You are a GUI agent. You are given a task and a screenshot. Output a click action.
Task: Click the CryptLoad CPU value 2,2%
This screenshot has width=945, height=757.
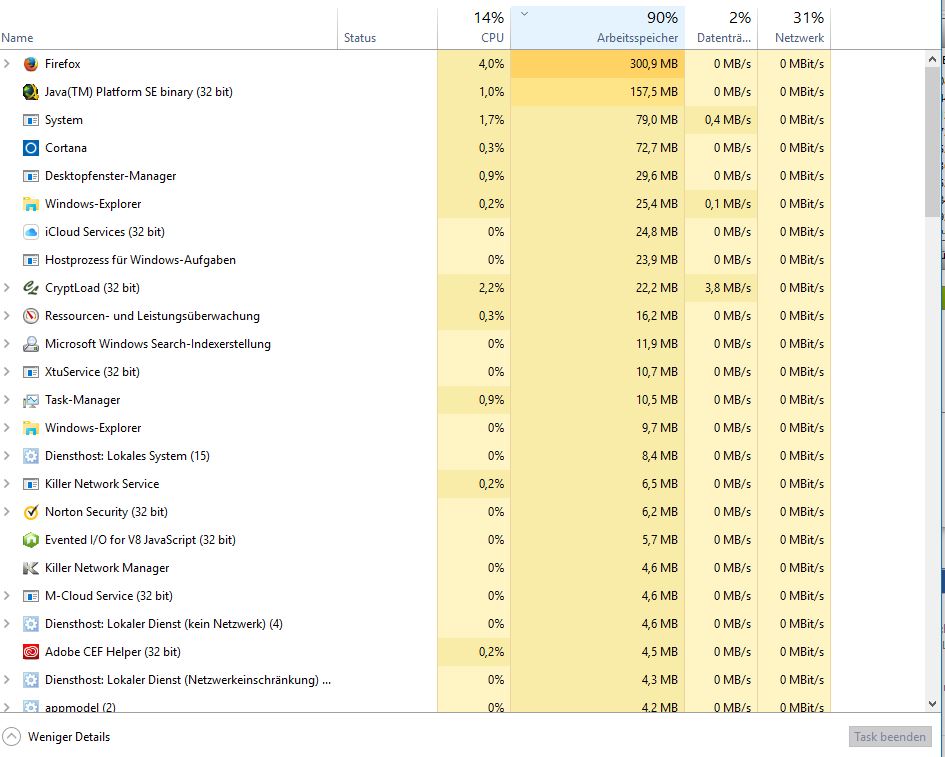(x=491, y=287)
